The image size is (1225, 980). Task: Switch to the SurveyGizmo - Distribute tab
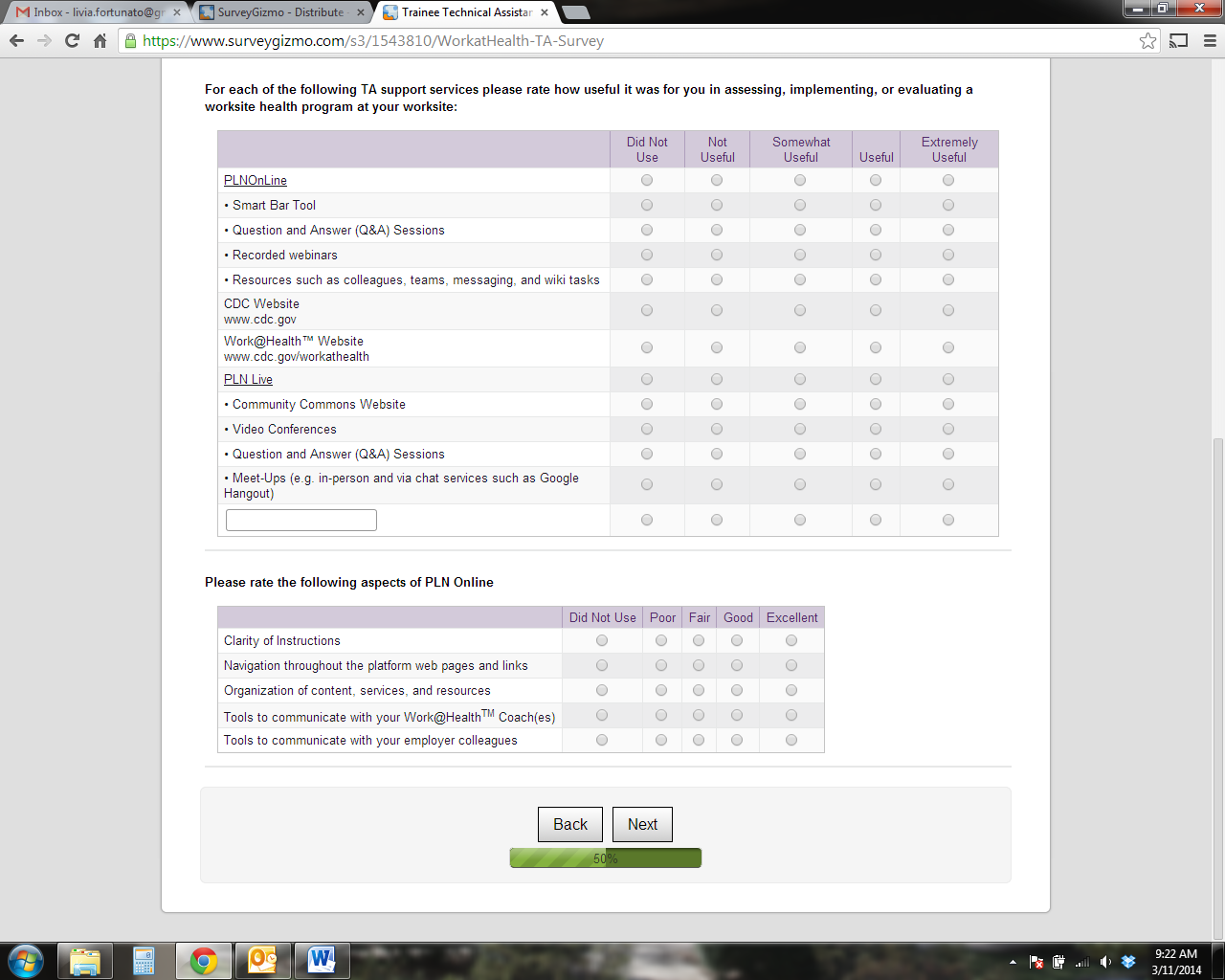click(279, 12)
